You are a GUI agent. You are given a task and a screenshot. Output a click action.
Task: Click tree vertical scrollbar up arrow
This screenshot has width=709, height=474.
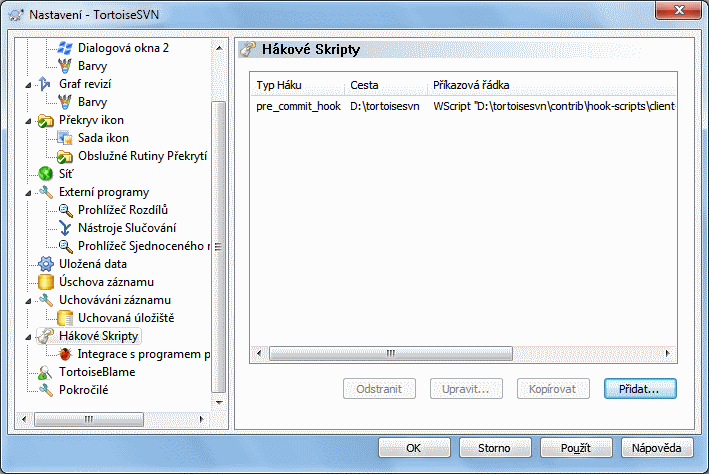click(x=219, y=48)
